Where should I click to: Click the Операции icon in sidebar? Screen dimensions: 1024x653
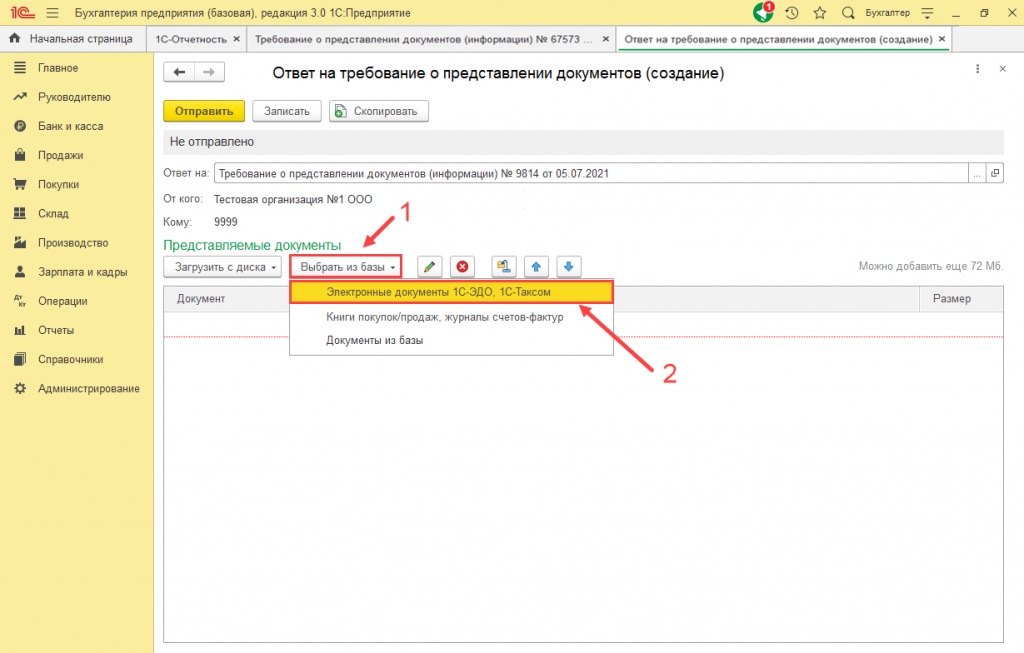20,300
